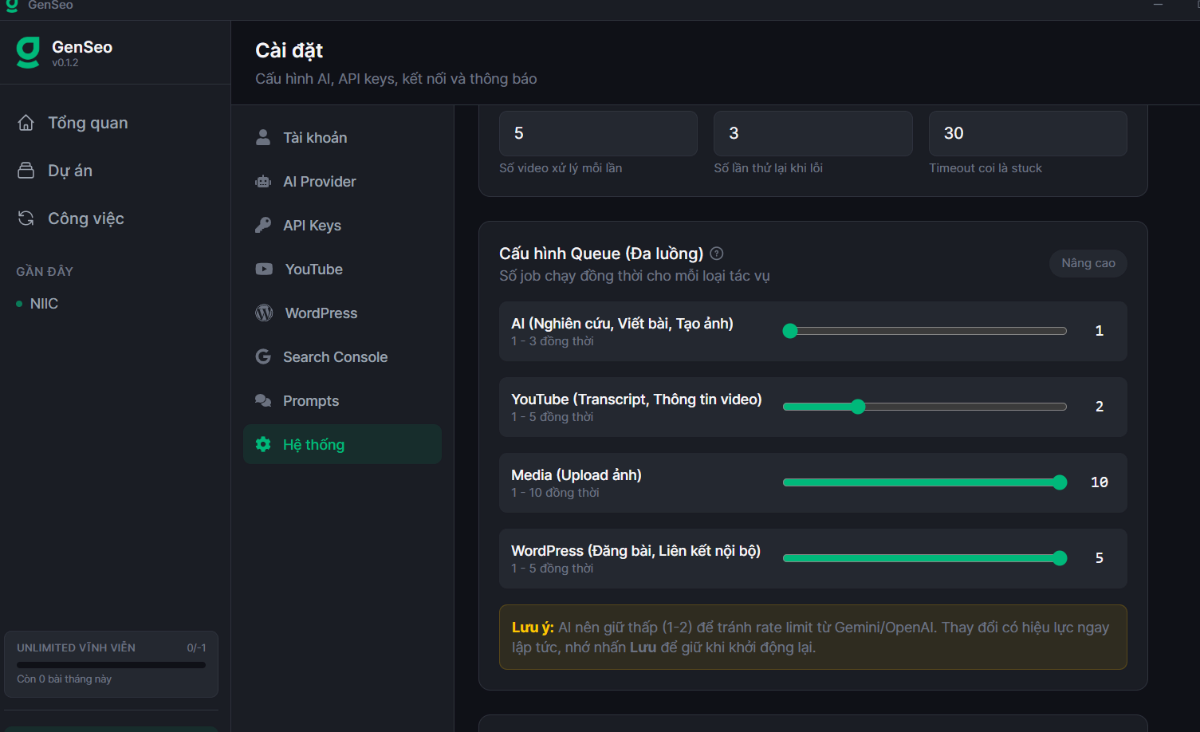Open the WordPress icon in settings sidebar

pos(262,313)
